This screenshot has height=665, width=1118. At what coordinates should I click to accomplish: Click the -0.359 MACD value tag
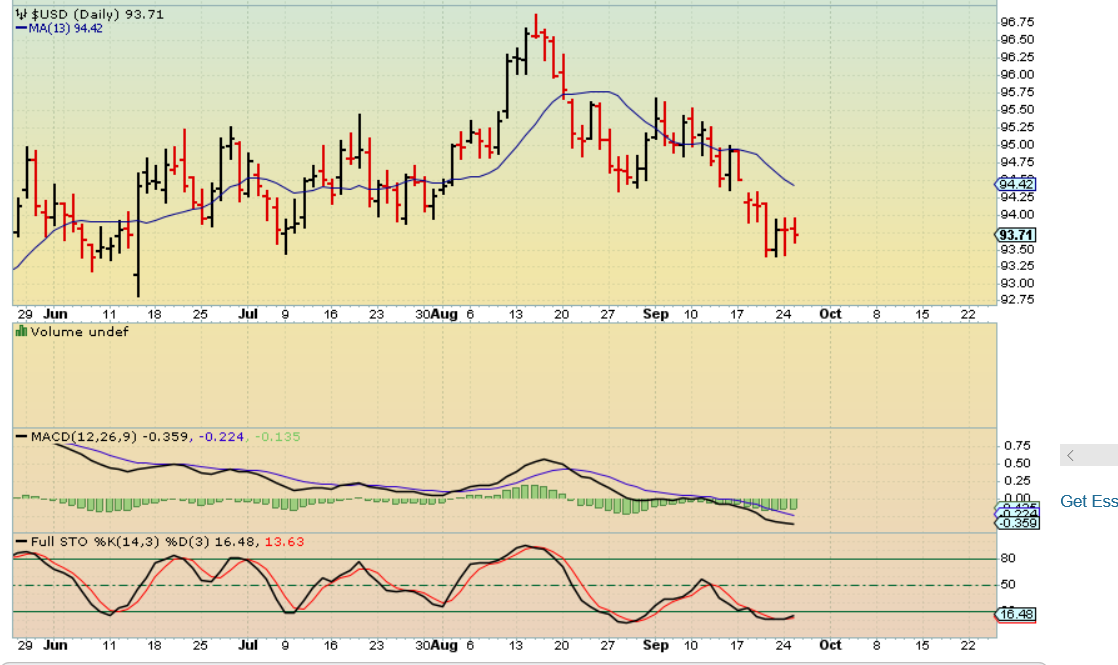pyautogui.click(x=1017, y=522)
